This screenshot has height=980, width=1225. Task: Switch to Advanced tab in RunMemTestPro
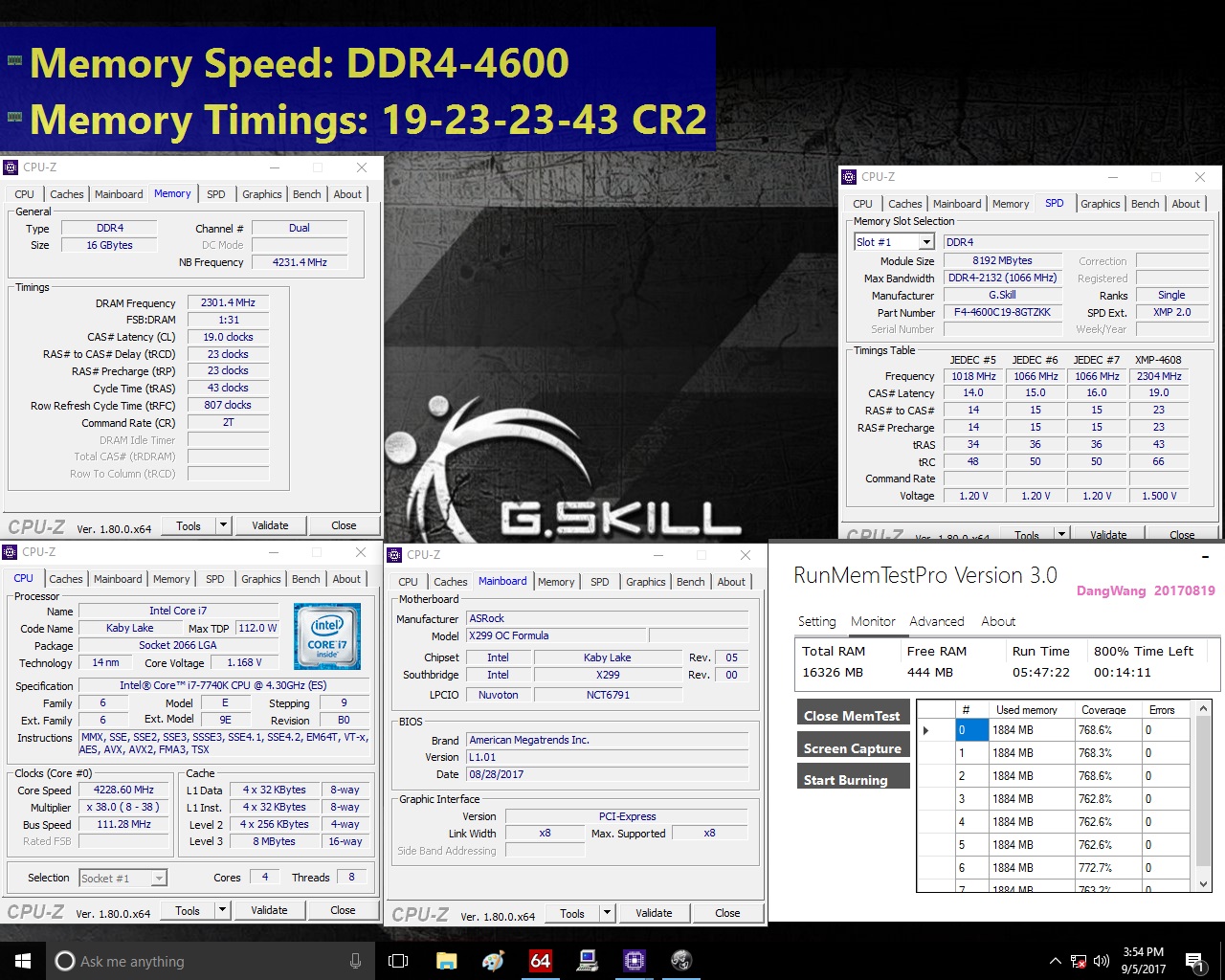point(936,621)
